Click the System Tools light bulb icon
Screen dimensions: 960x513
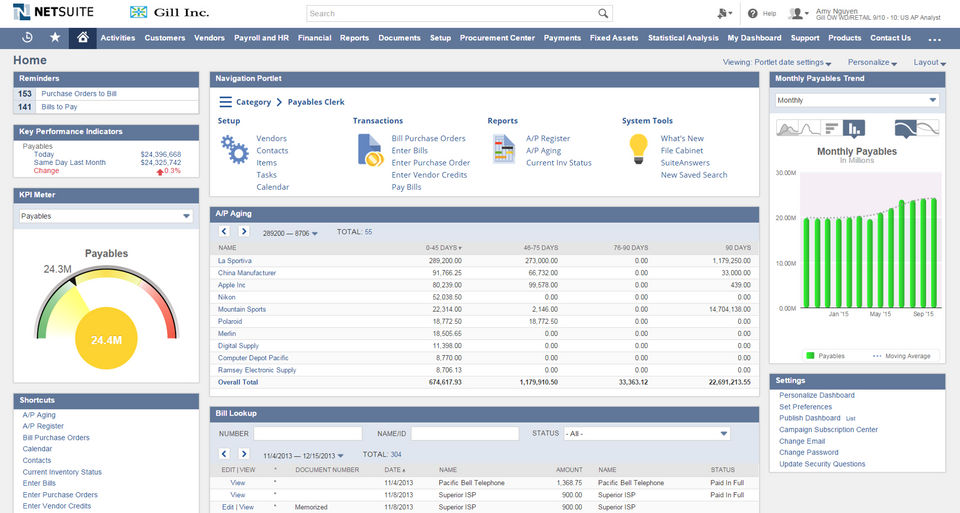(x=638, y=149)
